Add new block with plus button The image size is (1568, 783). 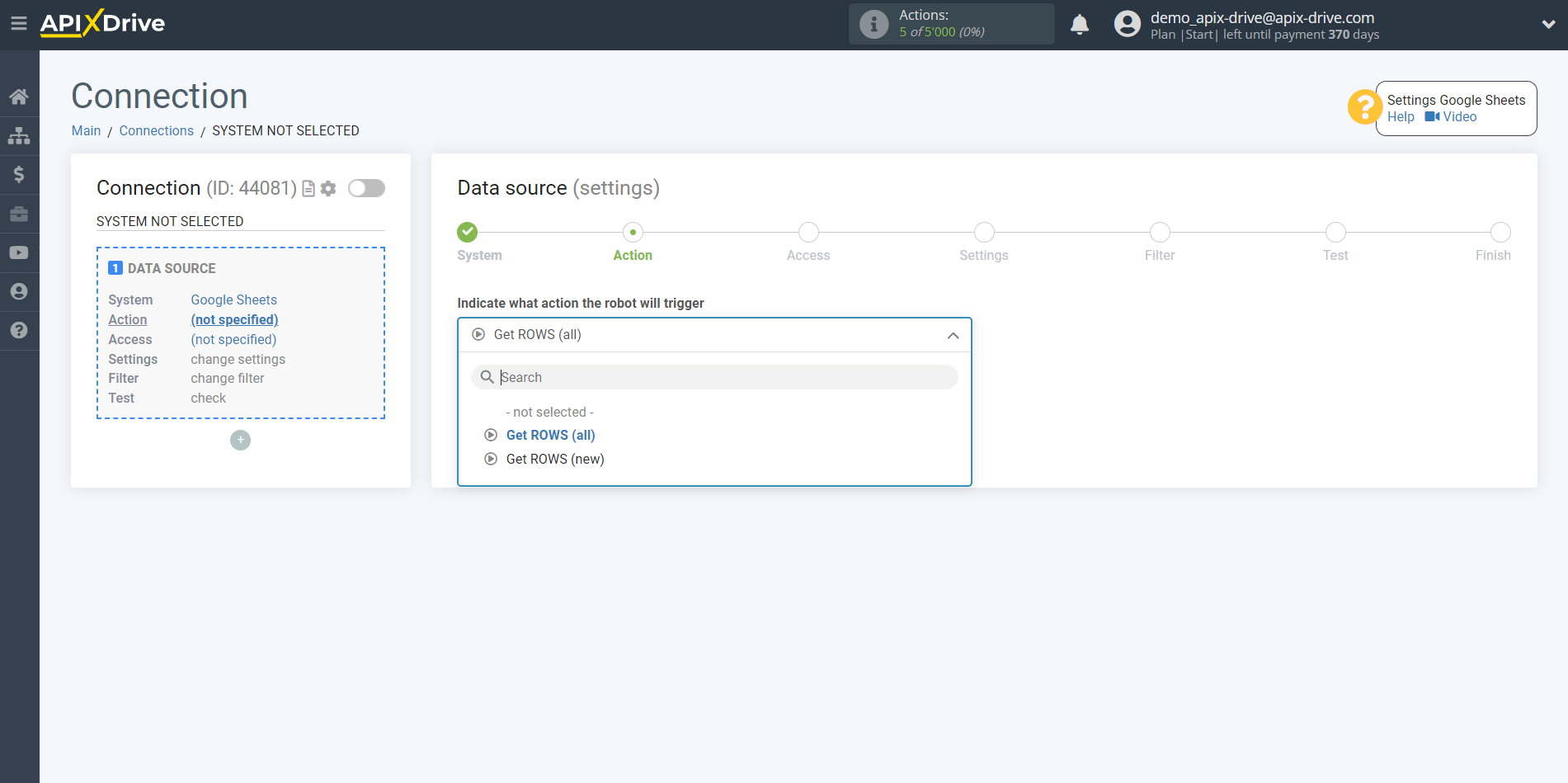point(240,440)
